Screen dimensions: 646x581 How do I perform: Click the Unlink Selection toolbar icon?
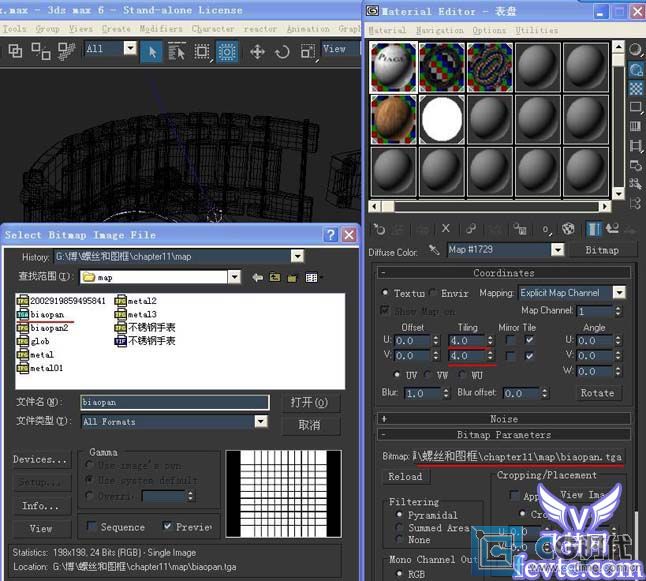coord(41,52)
